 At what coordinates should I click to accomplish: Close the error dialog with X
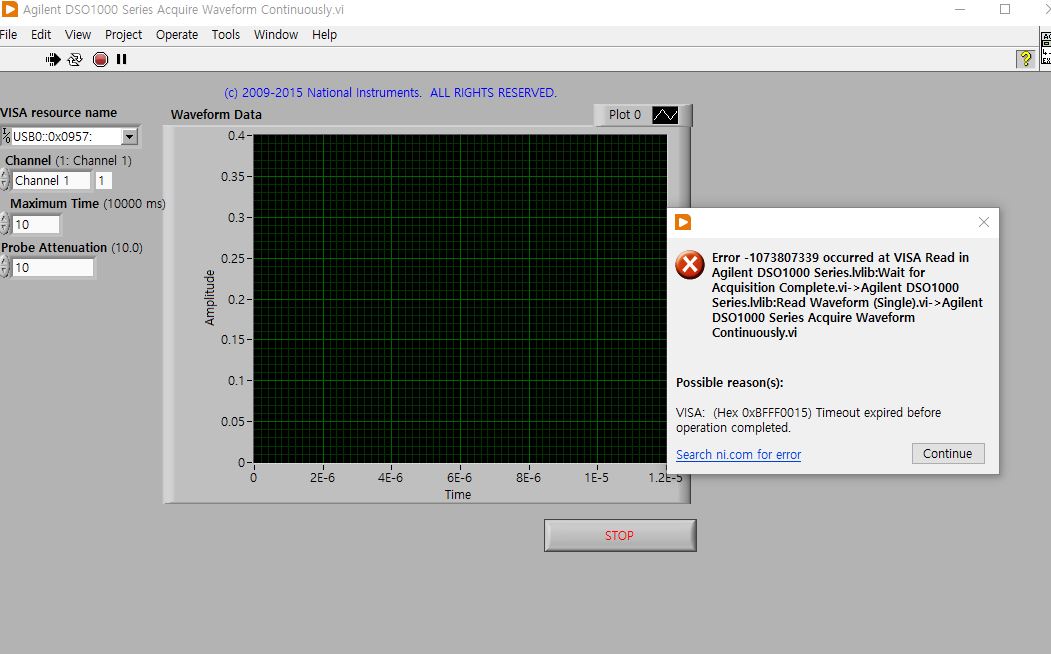coord(983,222)
